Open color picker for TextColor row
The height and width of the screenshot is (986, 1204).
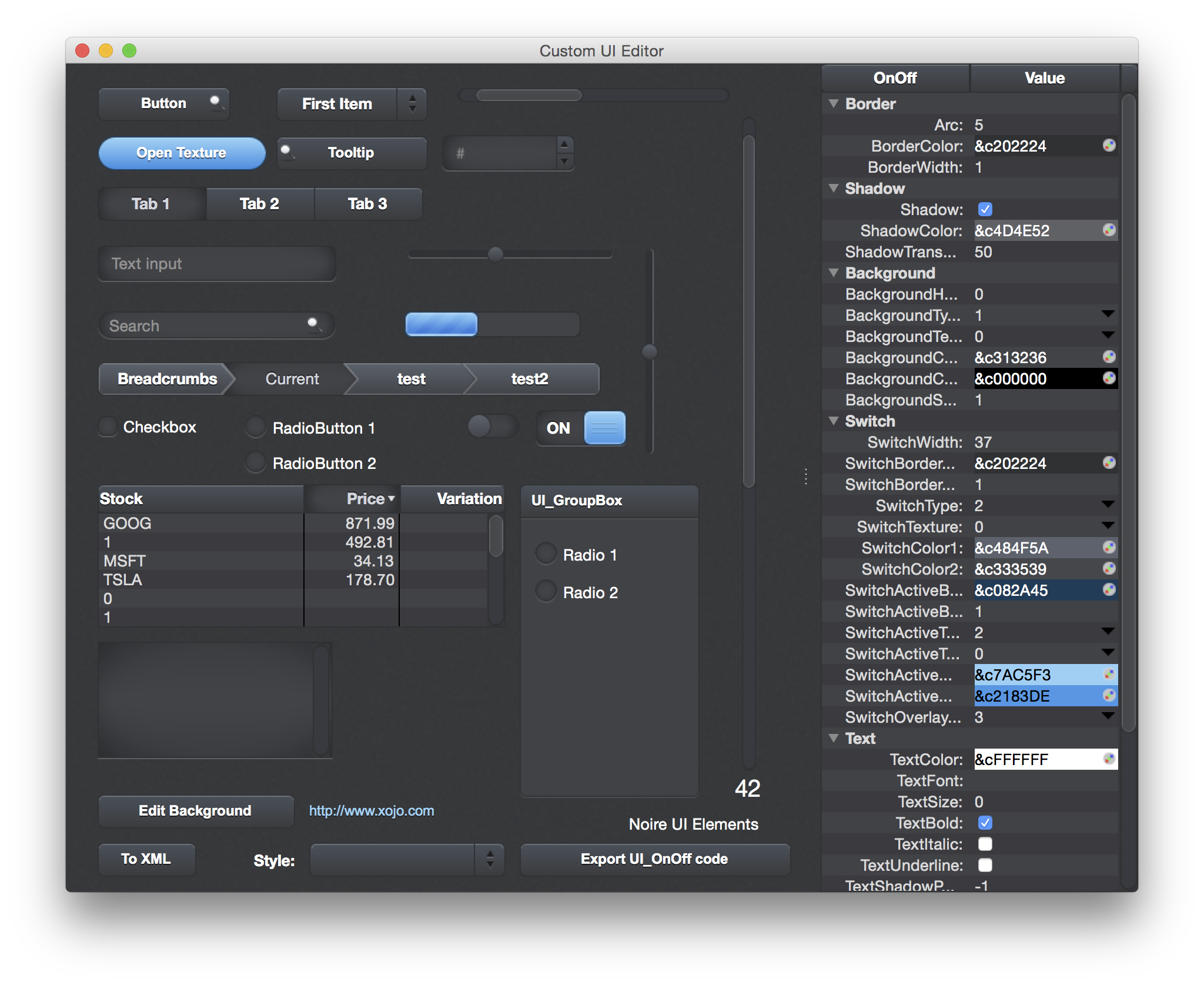pyautogui.click(x=1109, y=759)
